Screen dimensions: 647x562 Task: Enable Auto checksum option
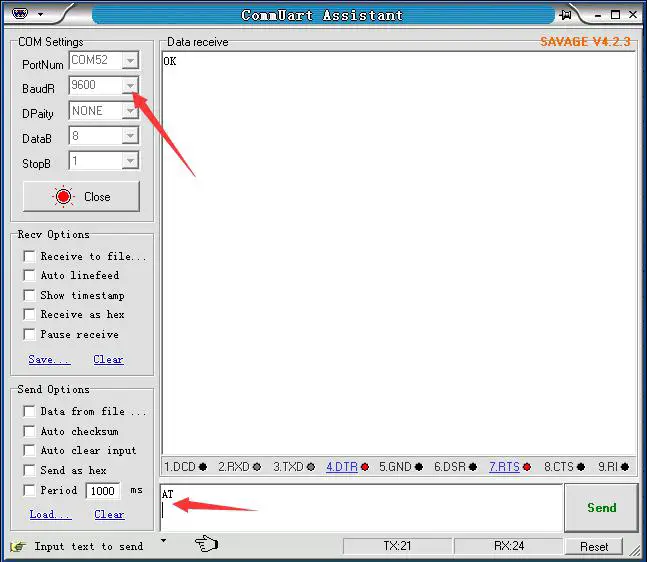[x=29, y=431]
